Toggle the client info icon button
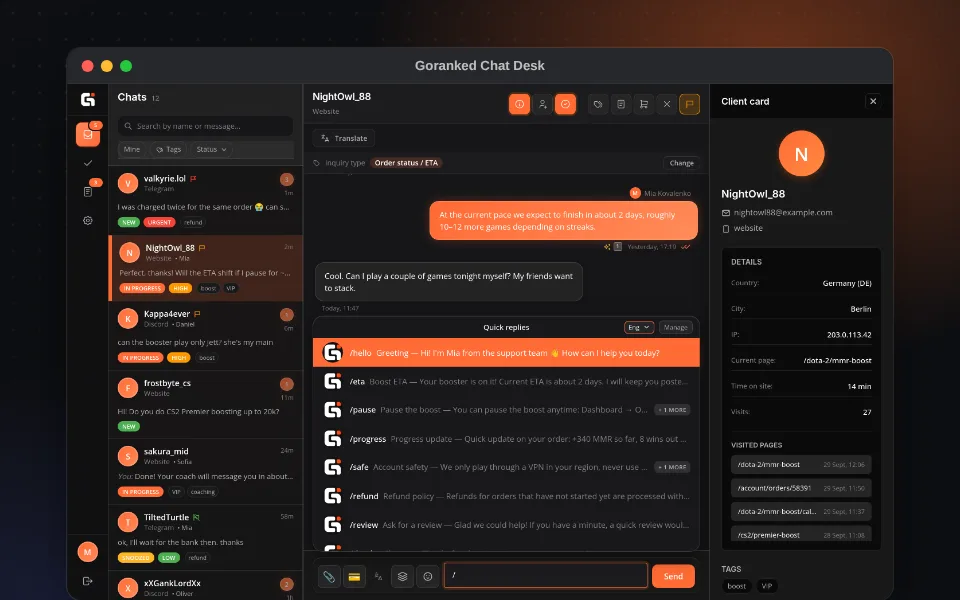The image size is (960, 600). pyautogui.click(x=519, y=104)
